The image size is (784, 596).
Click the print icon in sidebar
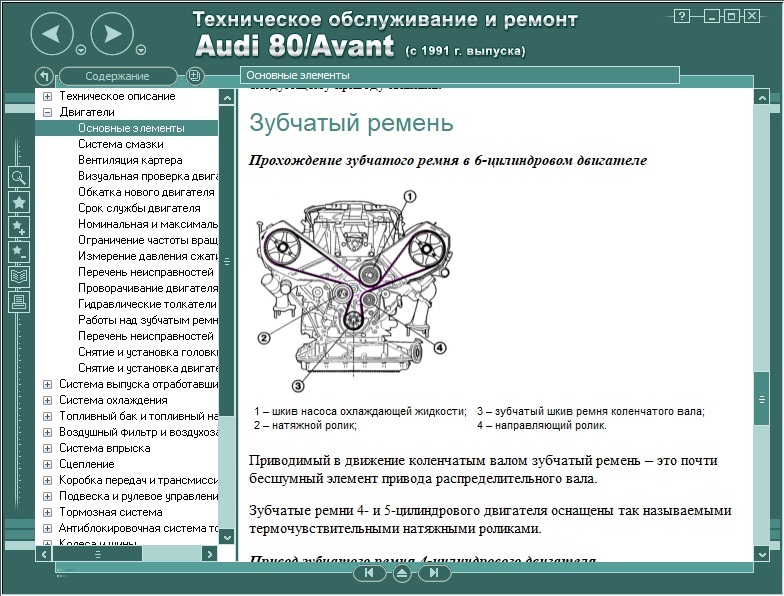[19, 302]
